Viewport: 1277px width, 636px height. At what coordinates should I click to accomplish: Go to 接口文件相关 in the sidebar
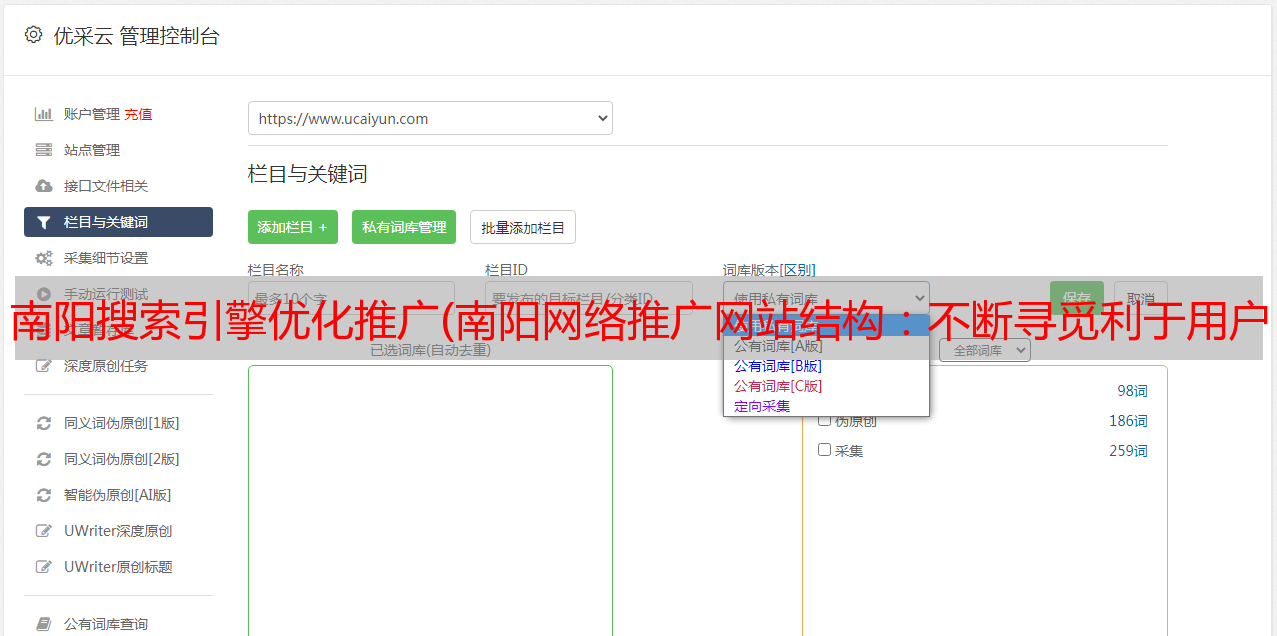(x=106, y=186)
